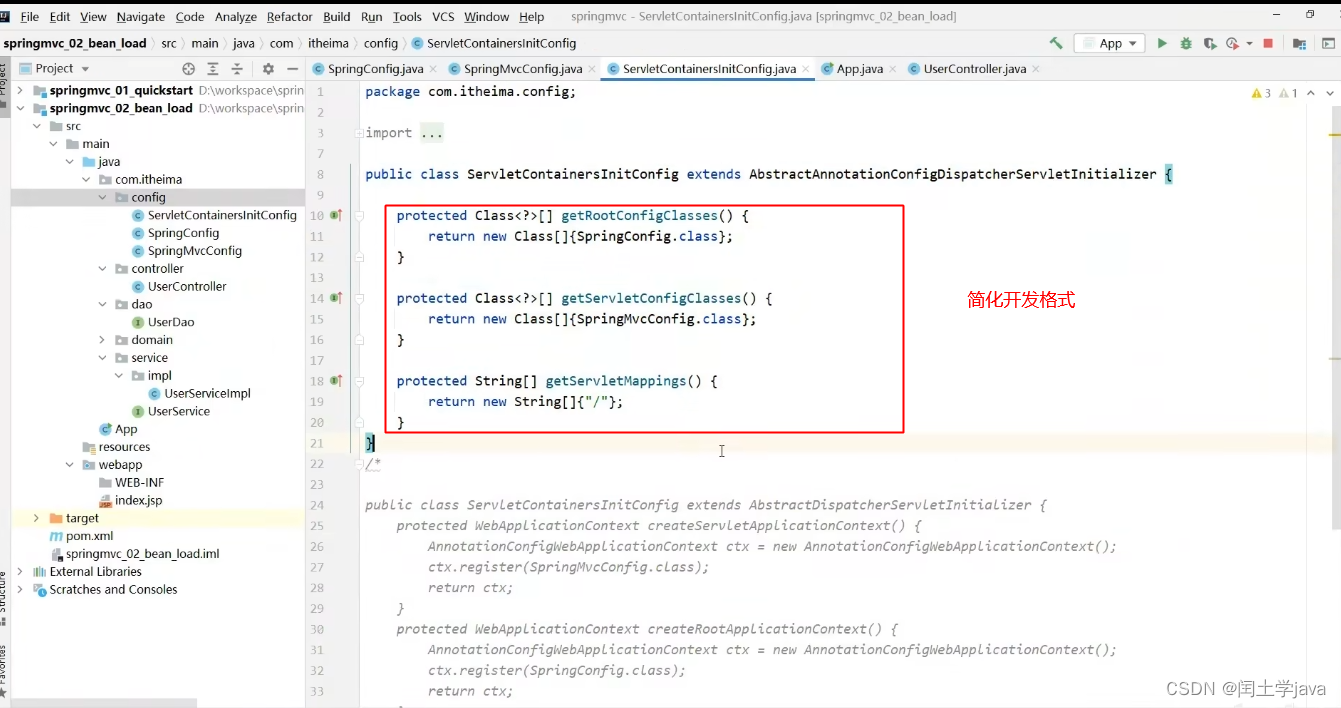Select Scratches and Consoles node

113,590
